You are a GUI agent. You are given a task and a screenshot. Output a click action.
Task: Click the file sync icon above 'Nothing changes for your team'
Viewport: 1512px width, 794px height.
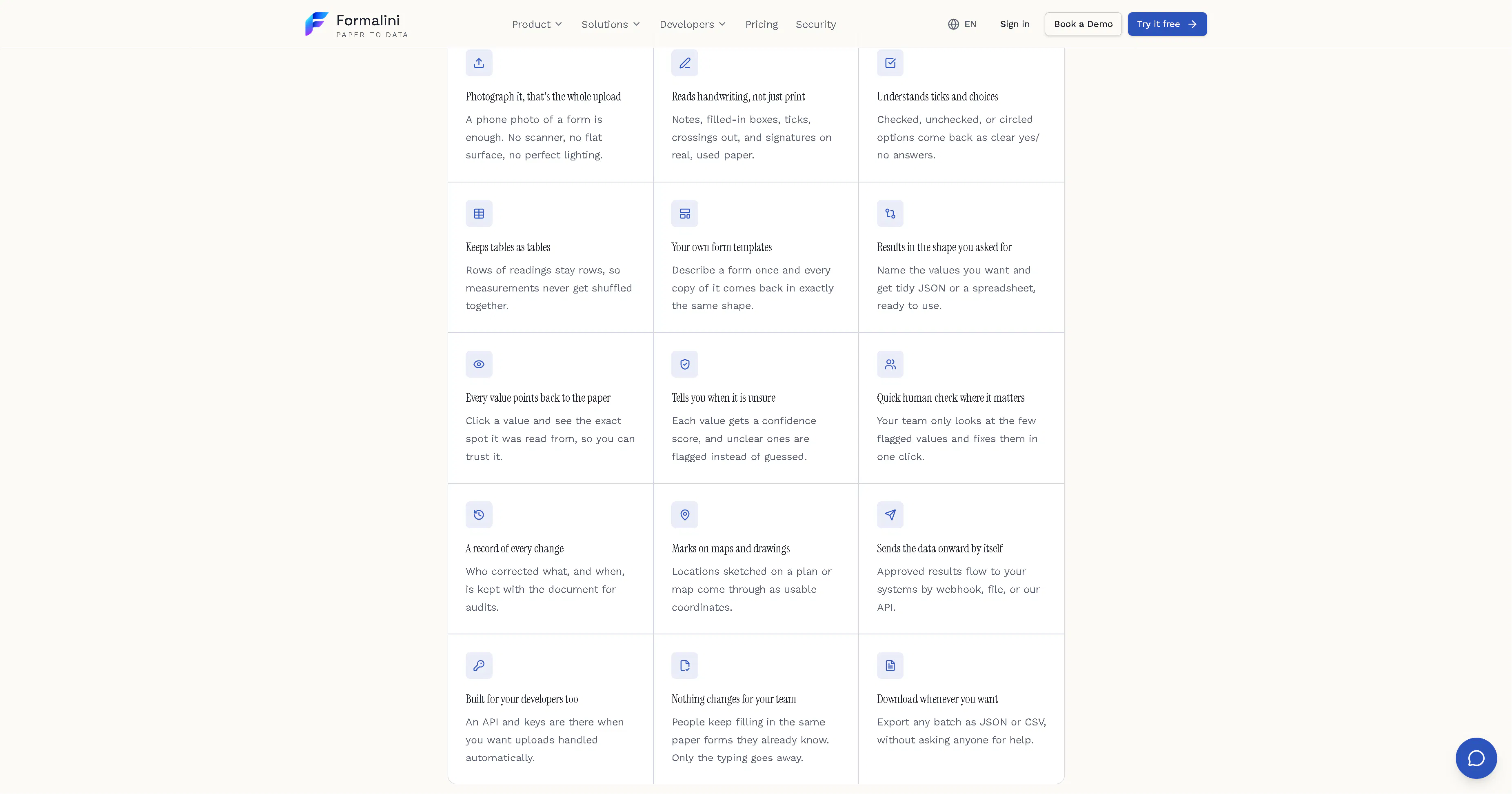point(684,665)
